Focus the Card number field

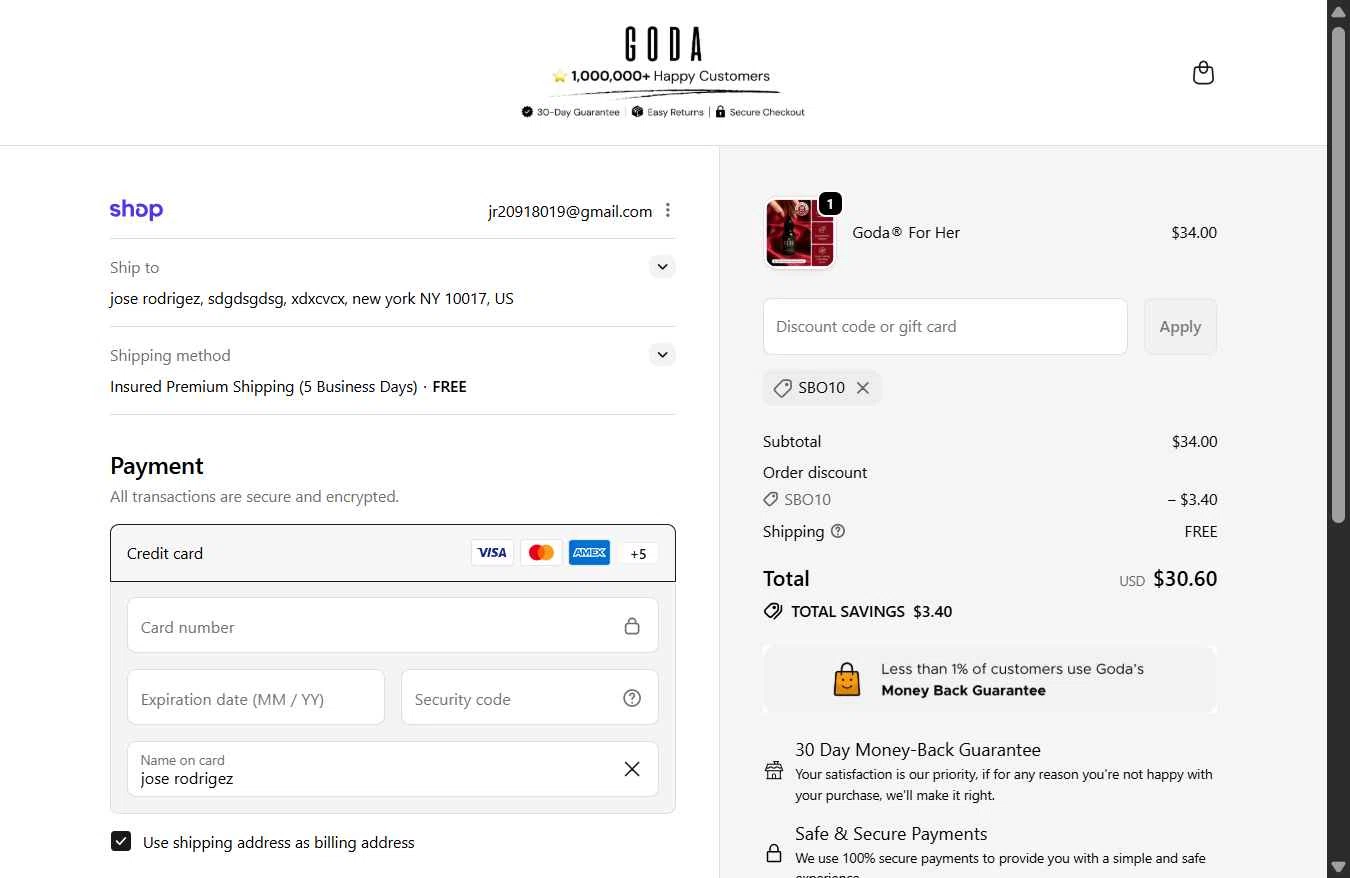393,626
